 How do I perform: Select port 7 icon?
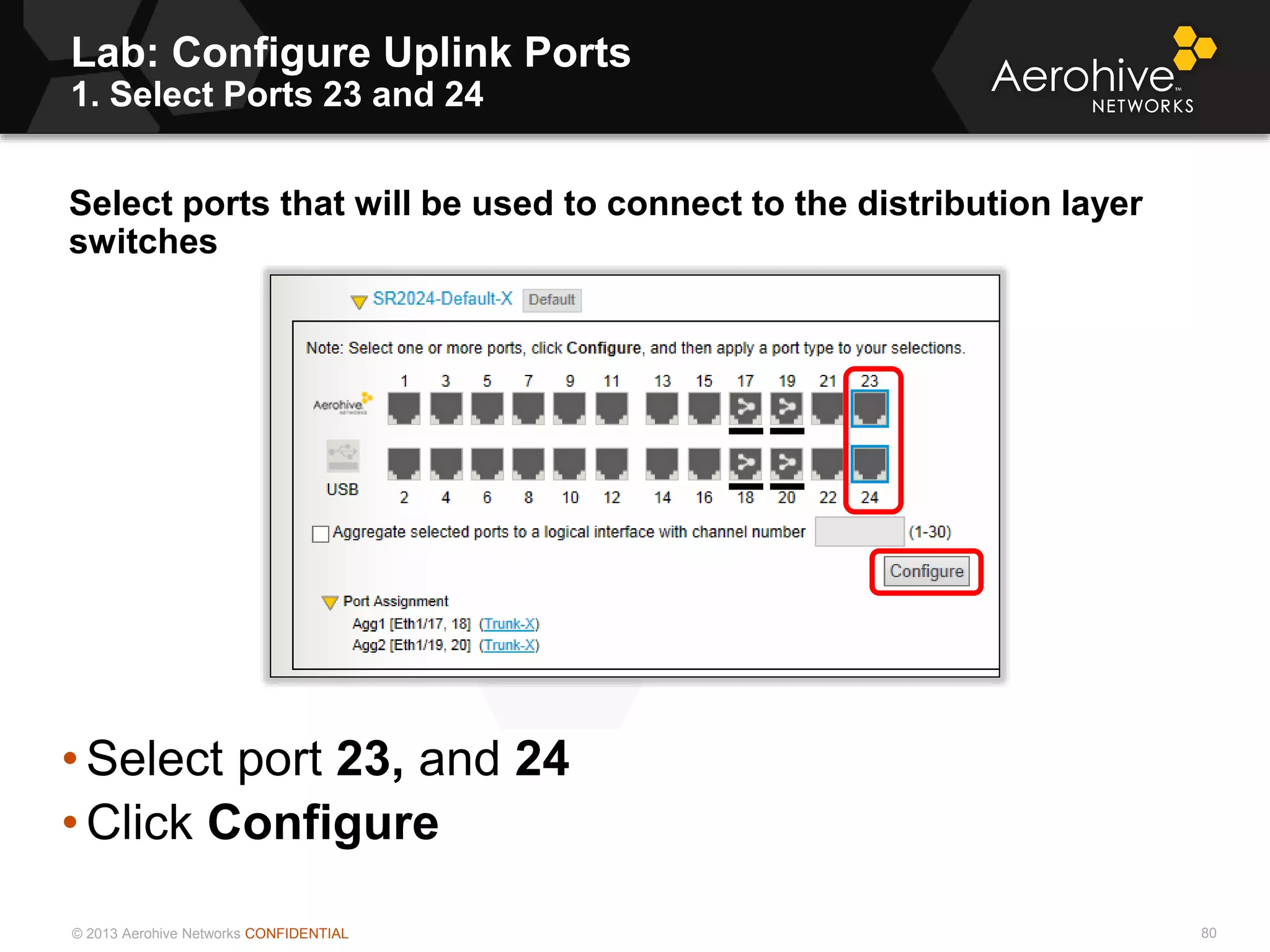tap(528, 408)
